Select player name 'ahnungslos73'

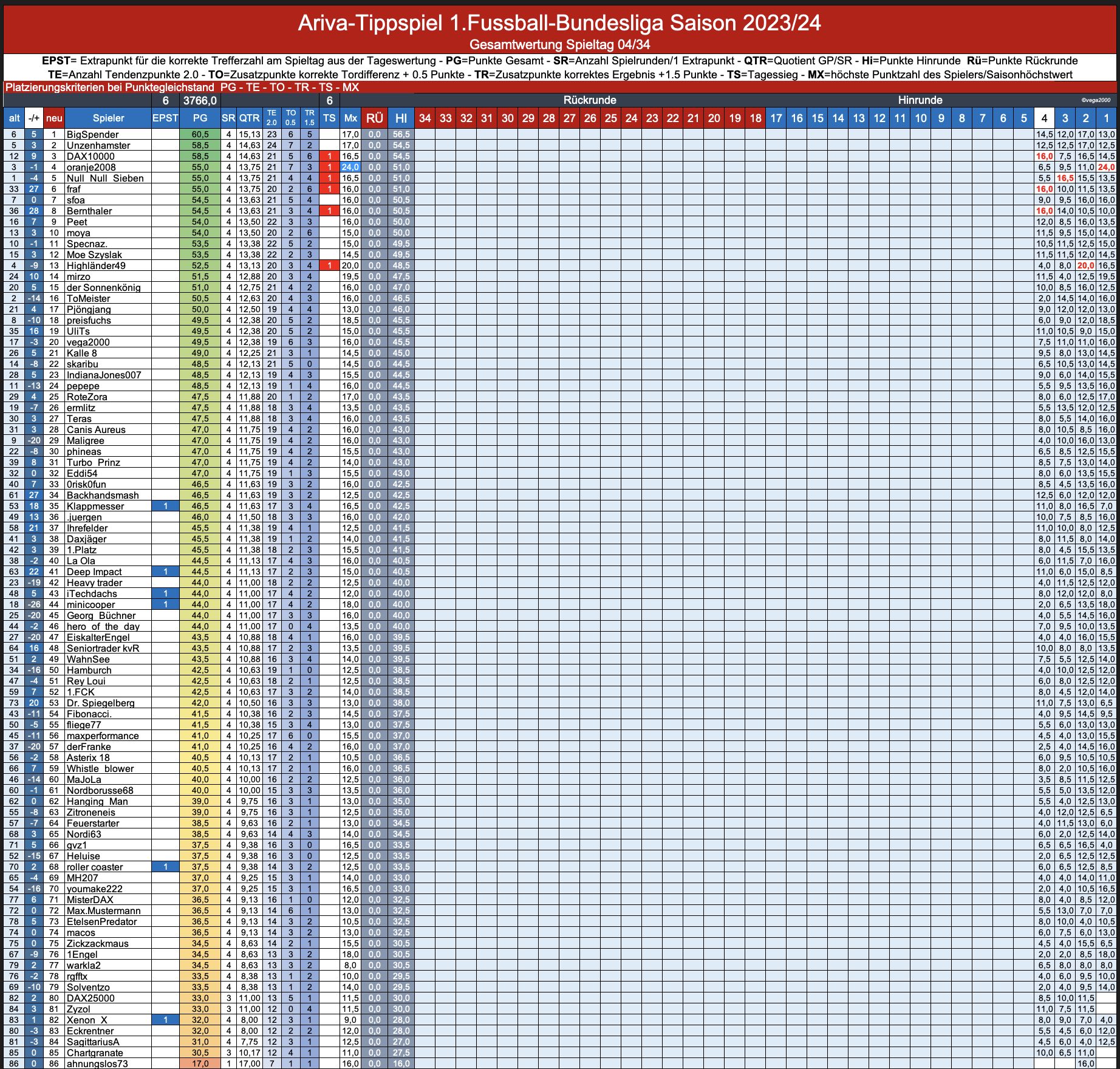(x=97, y=1064)
